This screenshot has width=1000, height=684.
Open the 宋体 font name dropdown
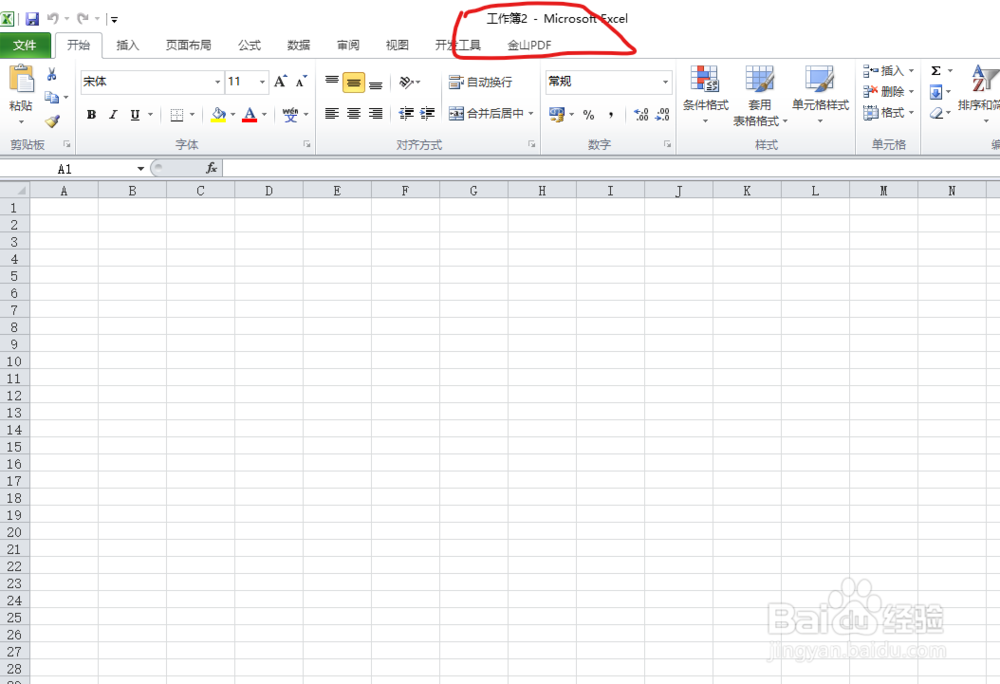[x=217, y=82]
